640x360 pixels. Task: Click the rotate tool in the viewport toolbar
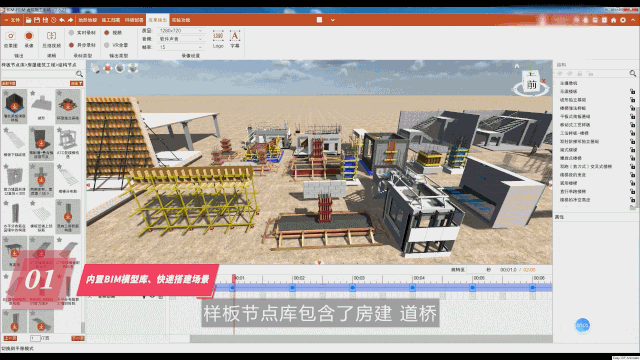pyautogui.click(x=120, y=68)
